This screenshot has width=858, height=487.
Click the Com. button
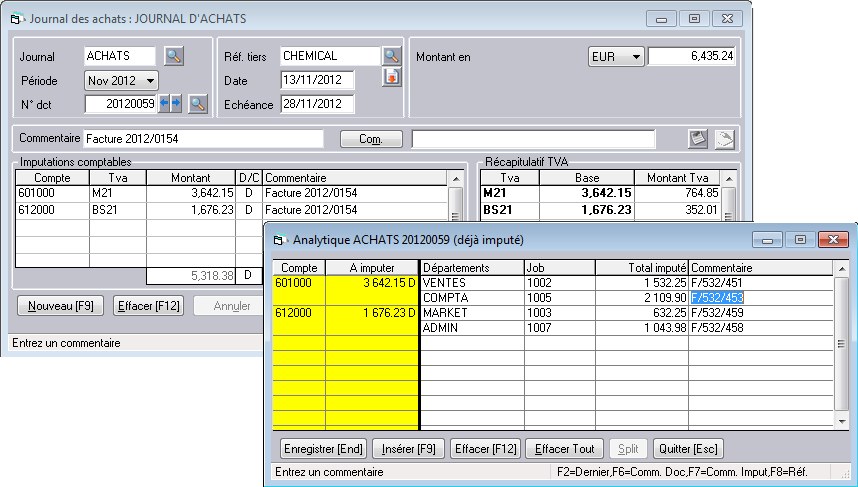371,139
